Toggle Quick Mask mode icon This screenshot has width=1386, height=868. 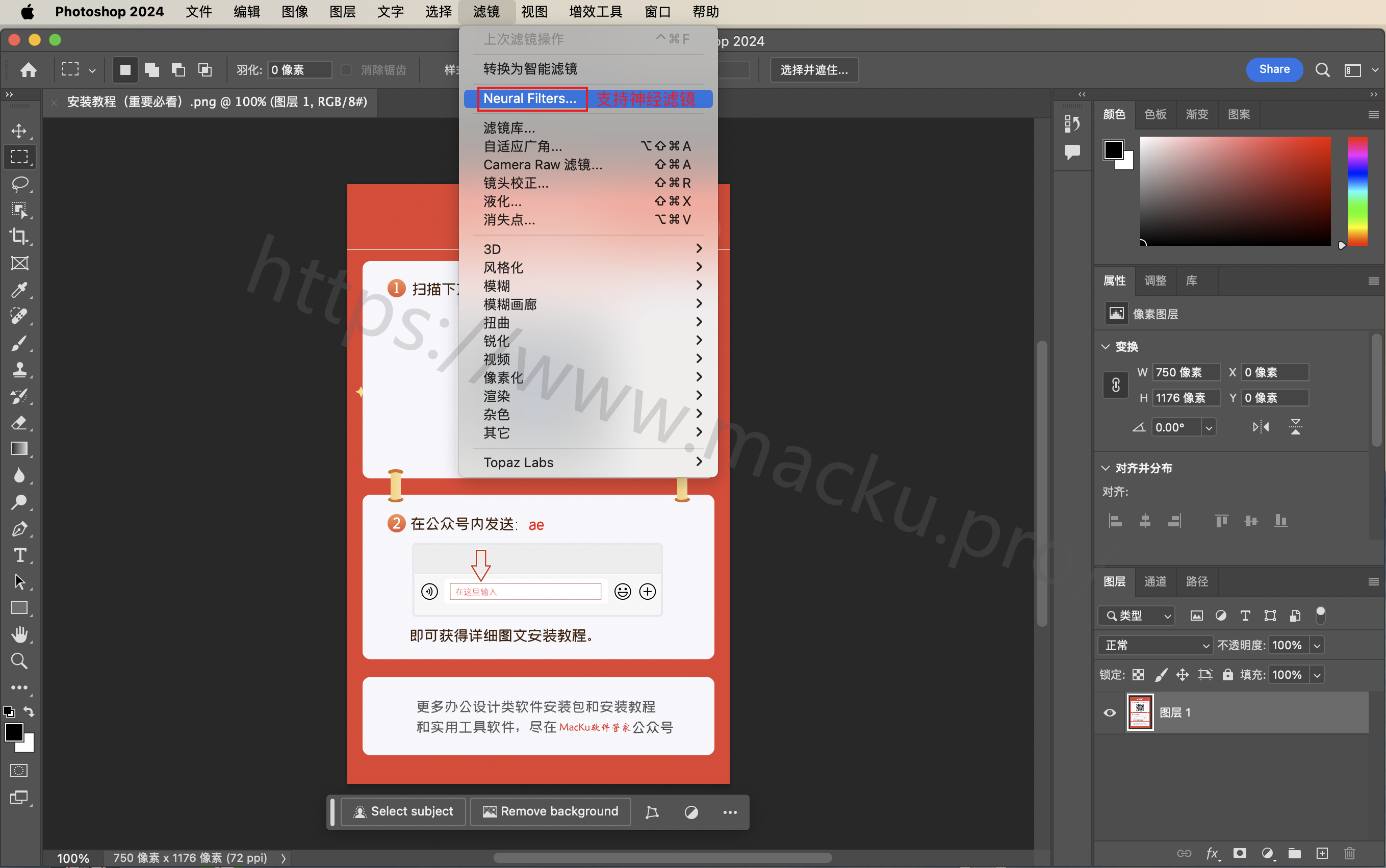coord(19,771)
